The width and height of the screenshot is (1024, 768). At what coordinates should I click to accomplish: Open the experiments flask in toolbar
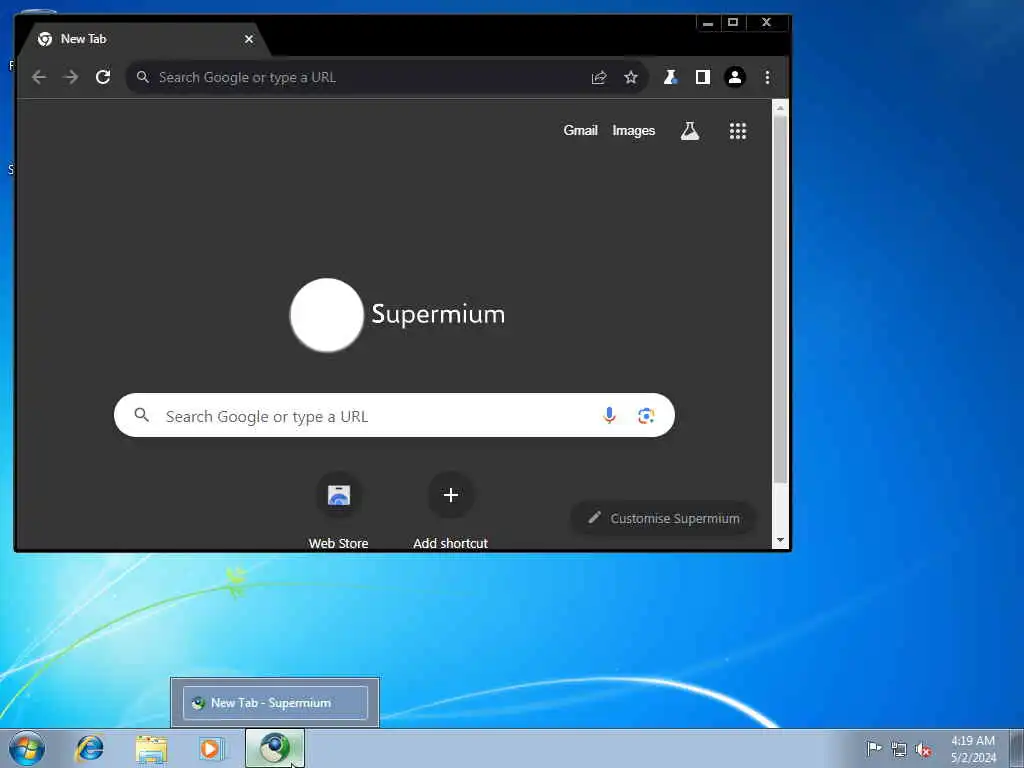point(670,77)
